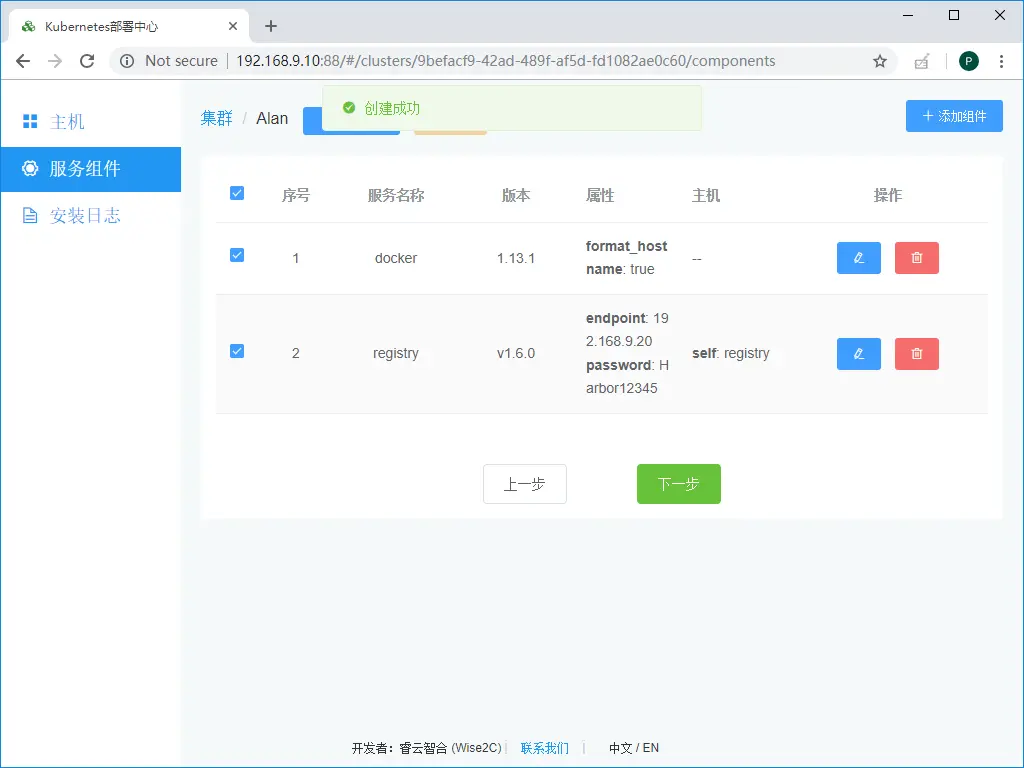Screen dimensions: 1024x768
Task: Open the profile avatar P
Action: tap(968, 61)
